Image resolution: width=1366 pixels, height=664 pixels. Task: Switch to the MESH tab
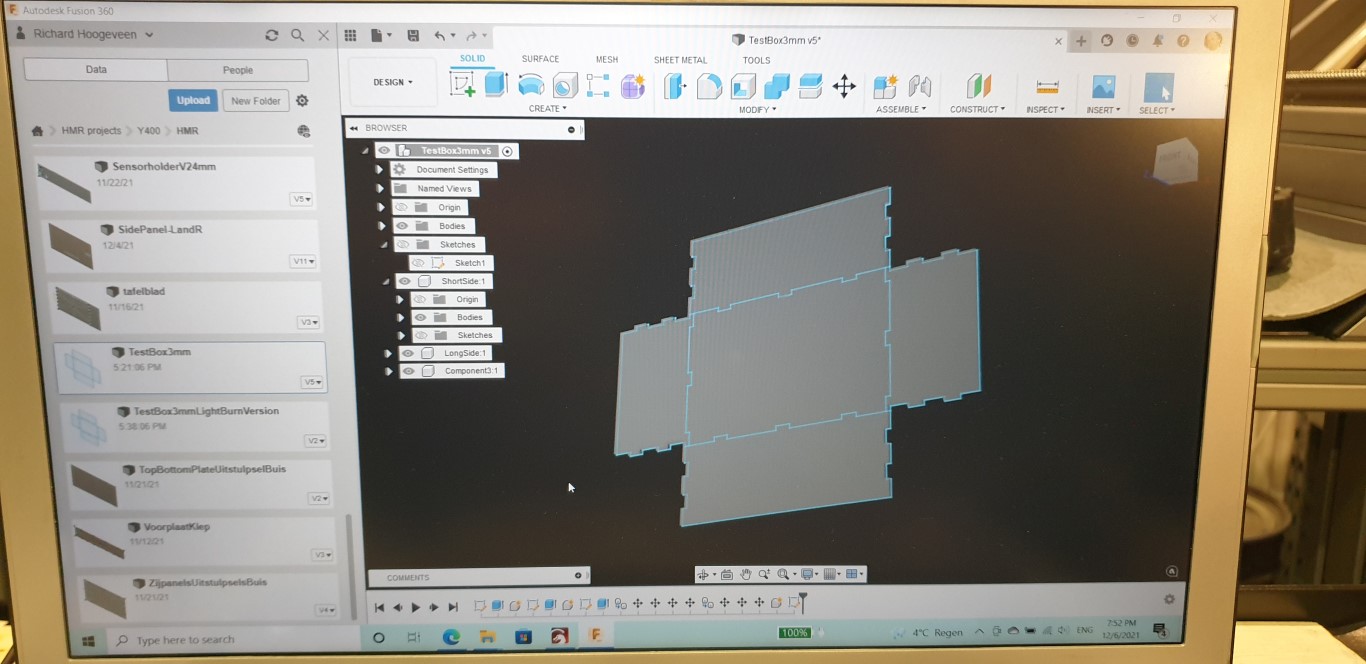coord(607,60)
